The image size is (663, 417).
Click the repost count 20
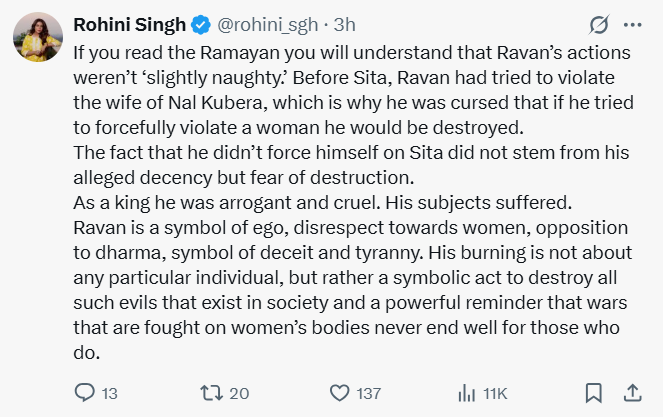239,393
